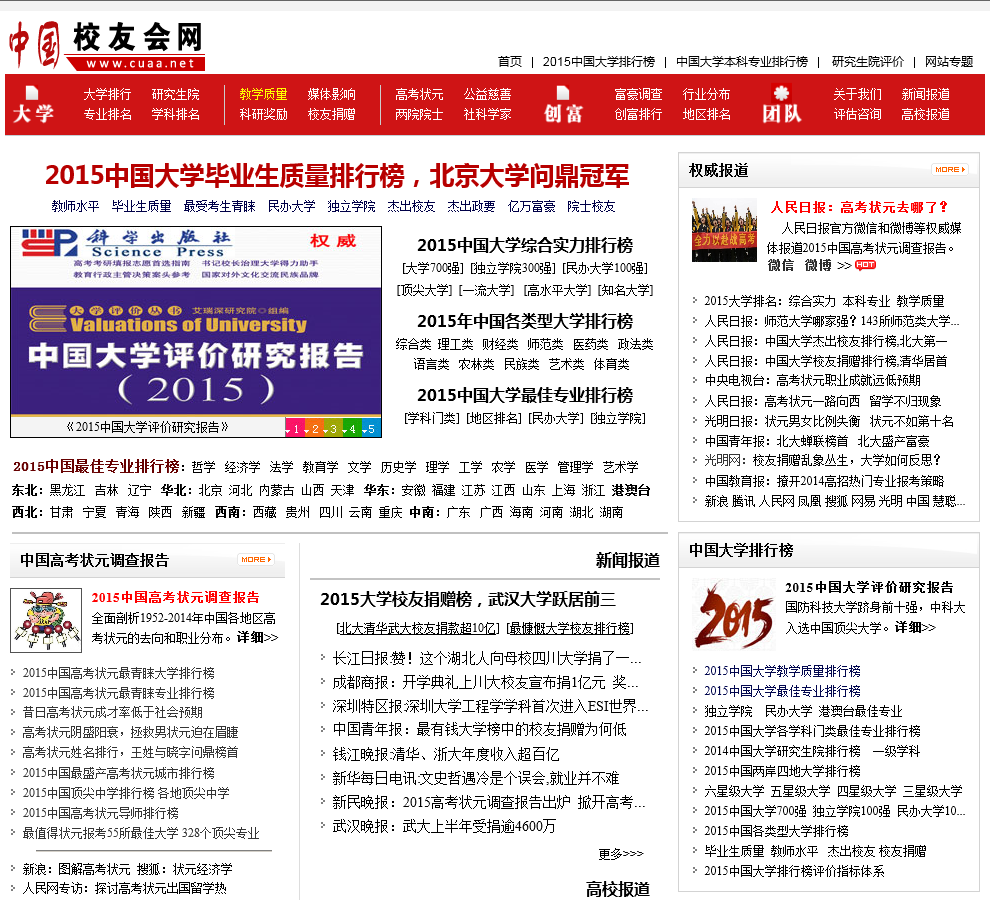Select 大学排行 in red navbar

pyautogui.click(x=107, y=95)
